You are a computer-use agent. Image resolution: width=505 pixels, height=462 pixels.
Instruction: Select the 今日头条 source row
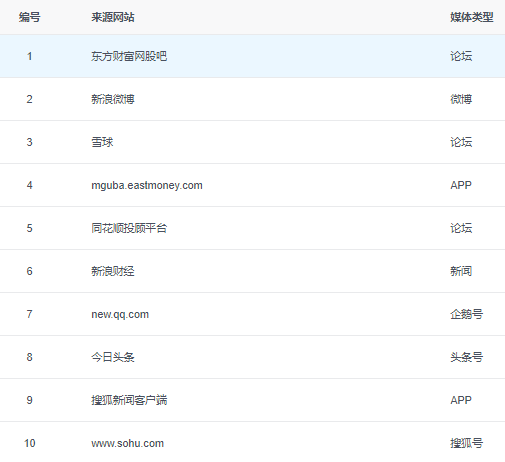(x=252, y=357)
